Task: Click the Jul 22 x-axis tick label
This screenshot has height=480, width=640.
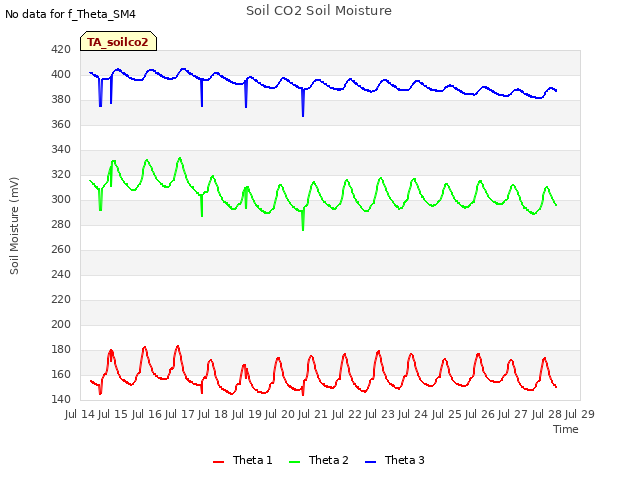Action: [x=348, y=414]
